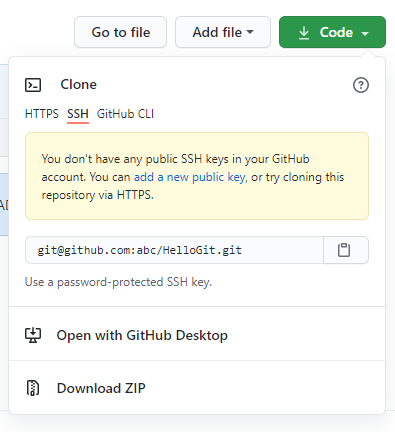Copy the SSH clone URL with clipboard icon

pos(346,250)
